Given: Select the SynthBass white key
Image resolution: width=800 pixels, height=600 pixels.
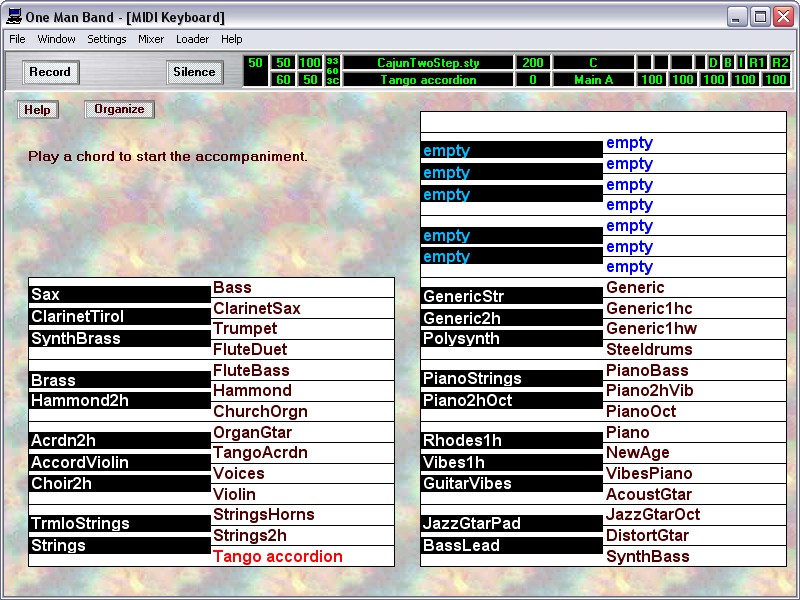Looking at the screenshot, I should pos(694,556).
